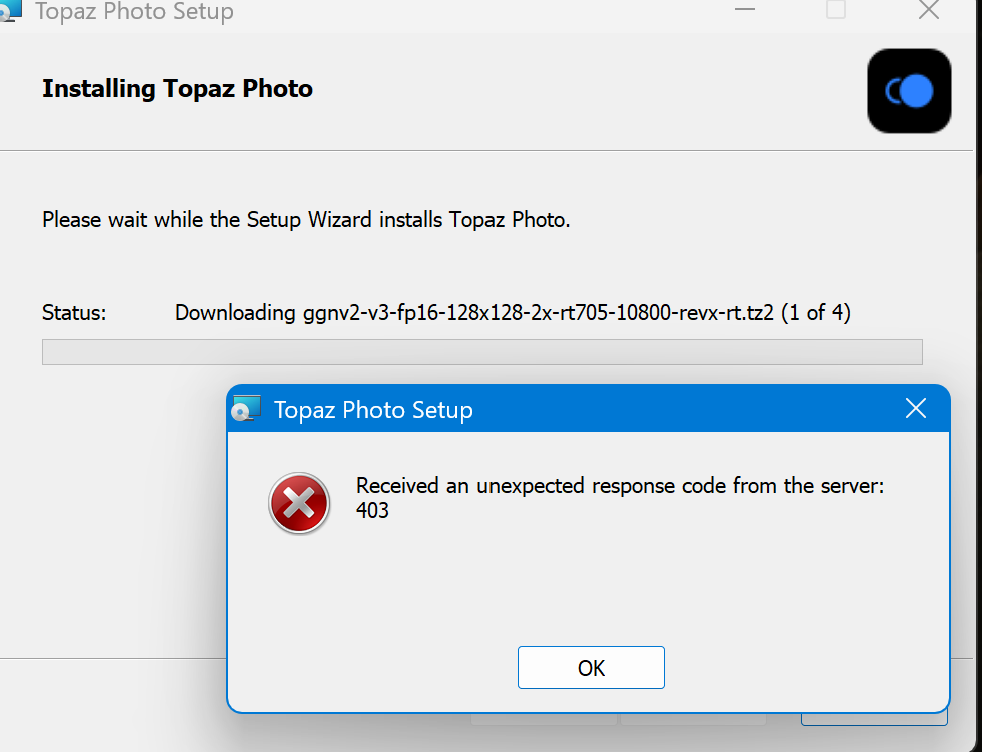Click the "Status:" label
This screenshot has height=752, width=982.
click(74, 313)
